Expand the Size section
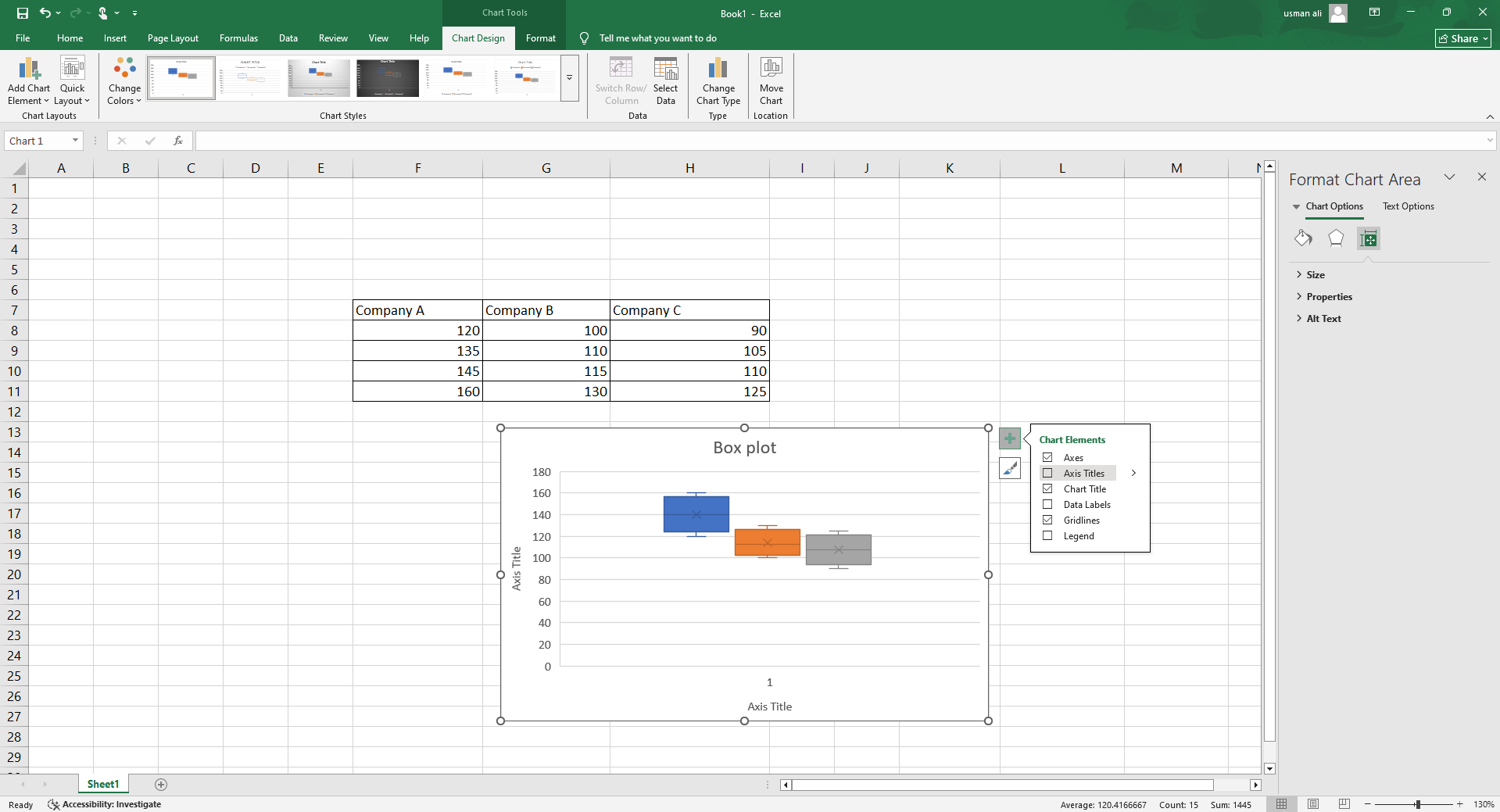Image resolution: width=1500 pixels, height=812 pixels. [x=1310, y=274]
